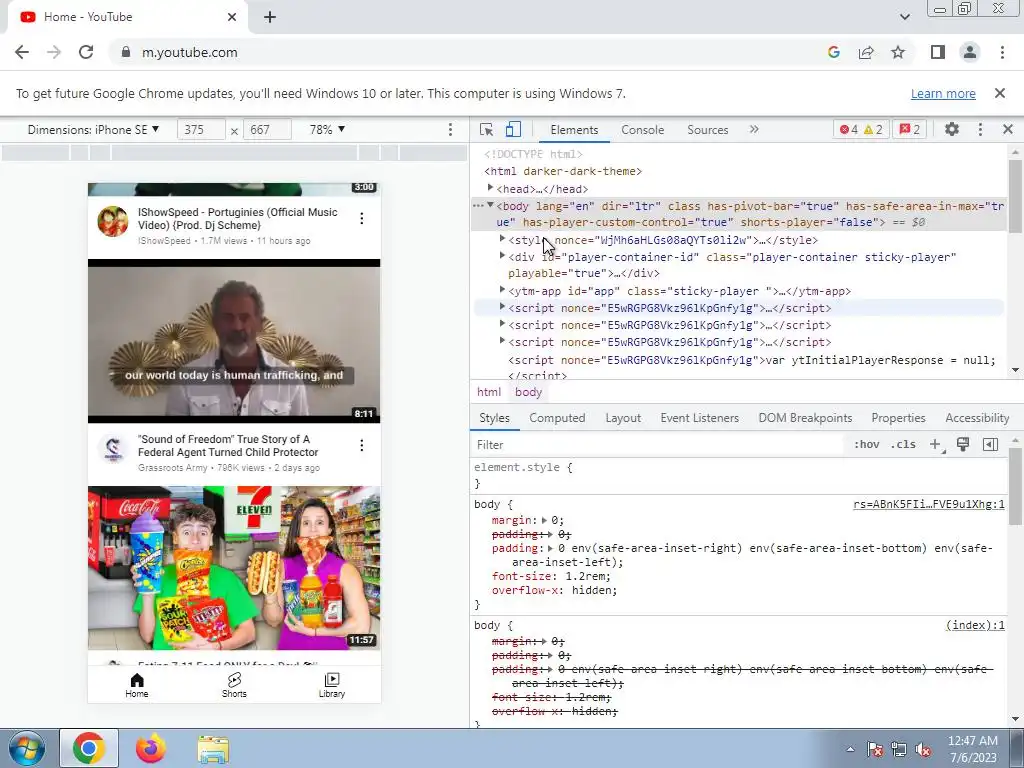The width and height of the screenshot is (1024, 768).
Task: Open the Chrome side panel
Action: click(938, 52)
